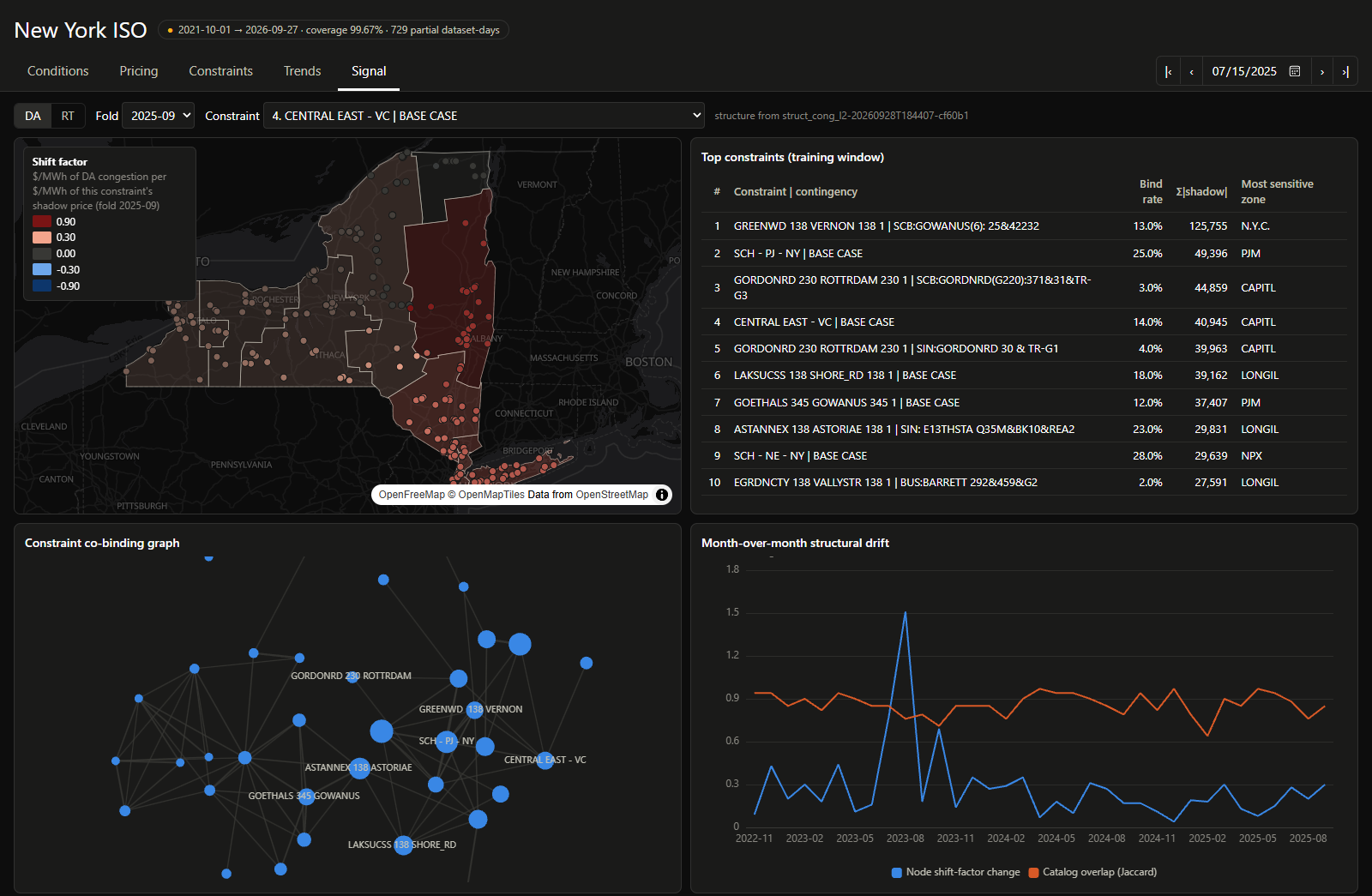
Task: Select SCH - NE - NY table row
Action: [1024, 456]
